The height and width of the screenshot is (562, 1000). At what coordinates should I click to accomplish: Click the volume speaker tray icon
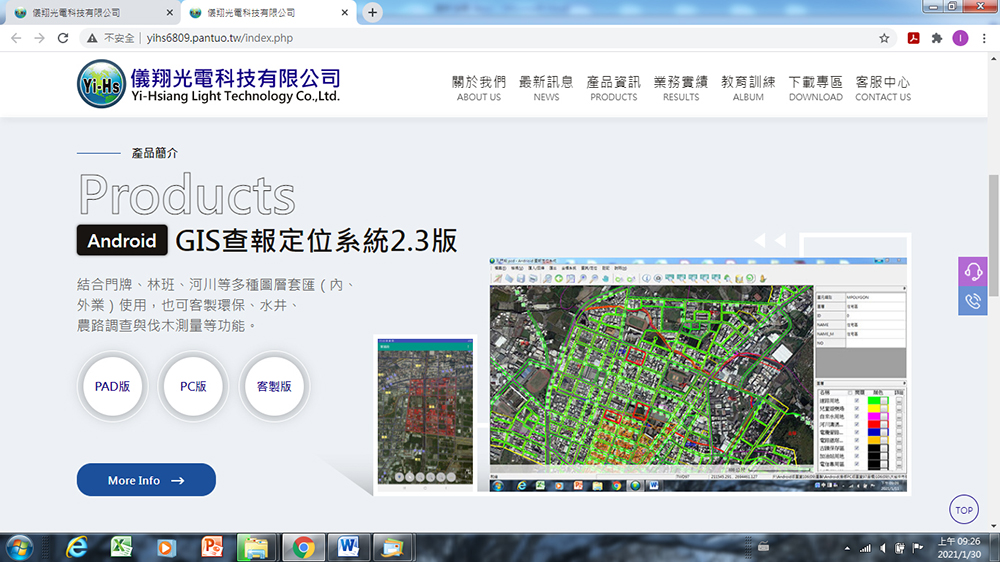[x=883, y=548]
